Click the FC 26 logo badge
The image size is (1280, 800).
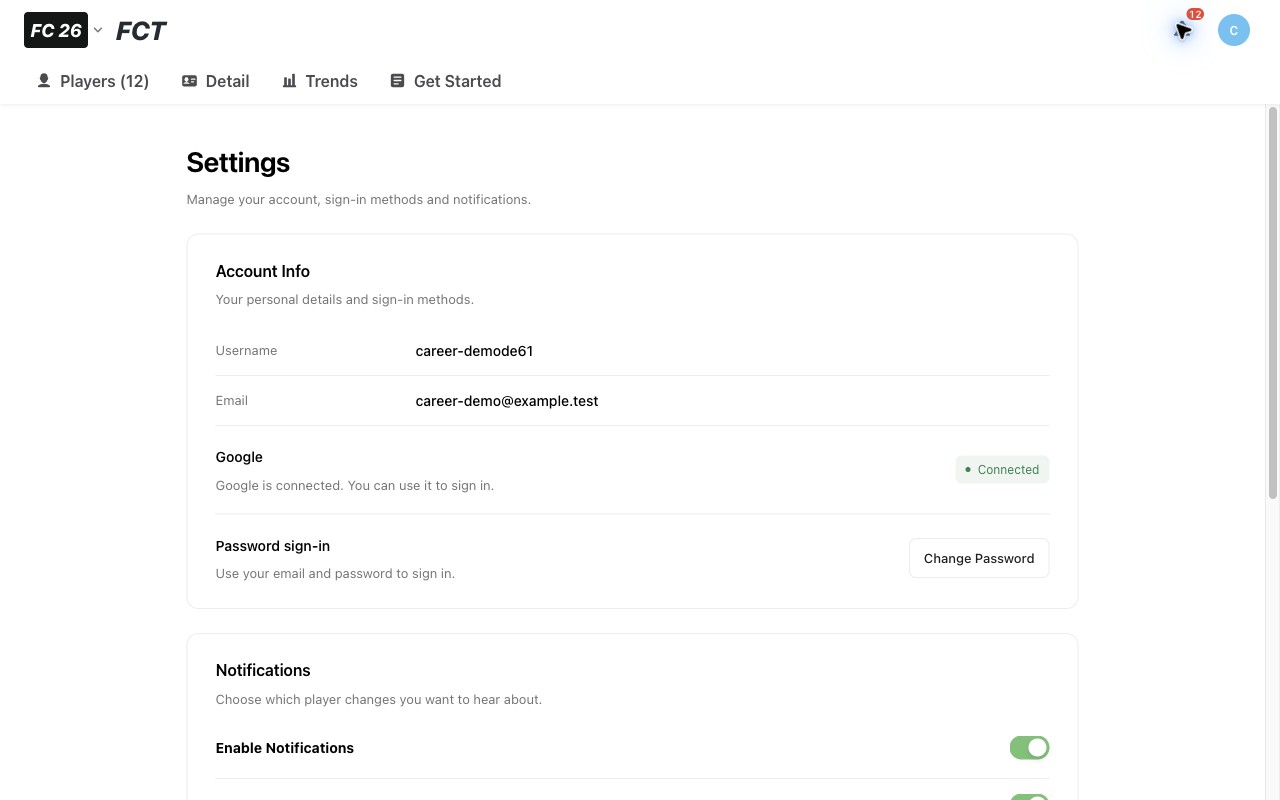pos(56,30)
